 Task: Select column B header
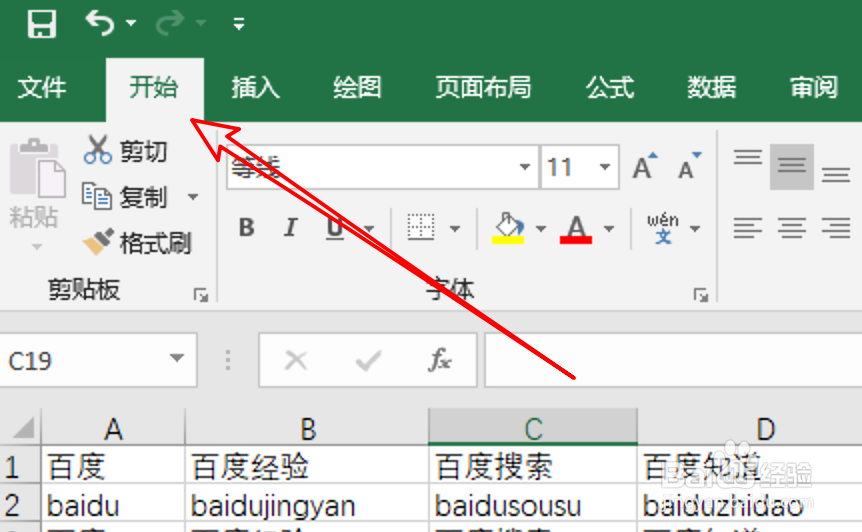tap(307, 428)
